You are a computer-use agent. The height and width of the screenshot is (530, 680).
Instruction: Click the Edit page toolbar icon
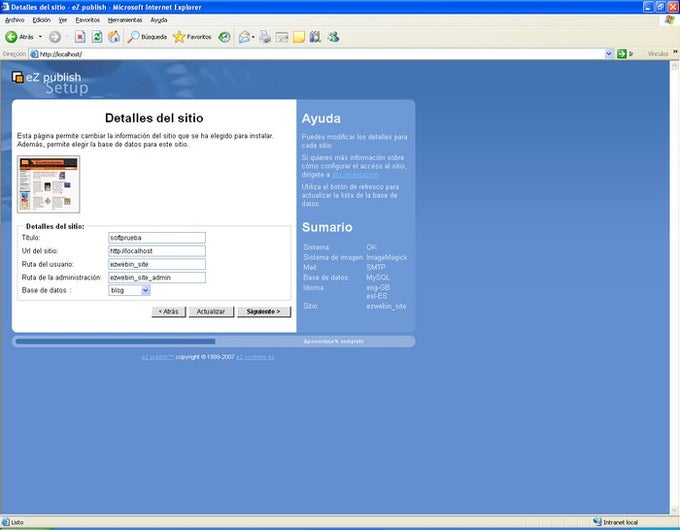pyautogui.click(x=282, y=38)
